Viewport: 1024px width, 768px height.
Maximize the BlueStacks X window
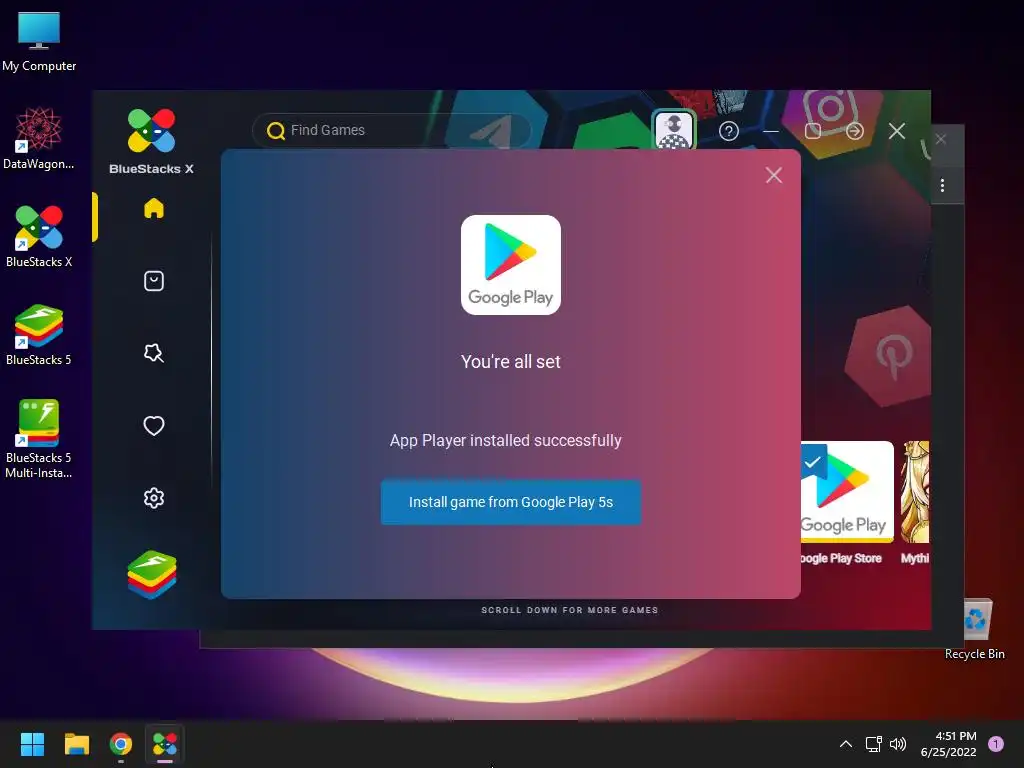813,131
